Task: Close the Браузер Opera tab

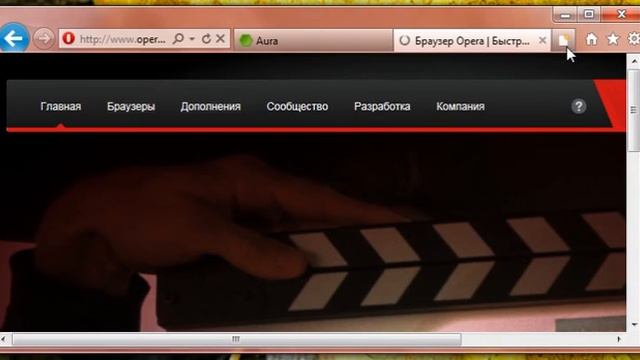Action: pyautogui.click(x=542, y=40)
